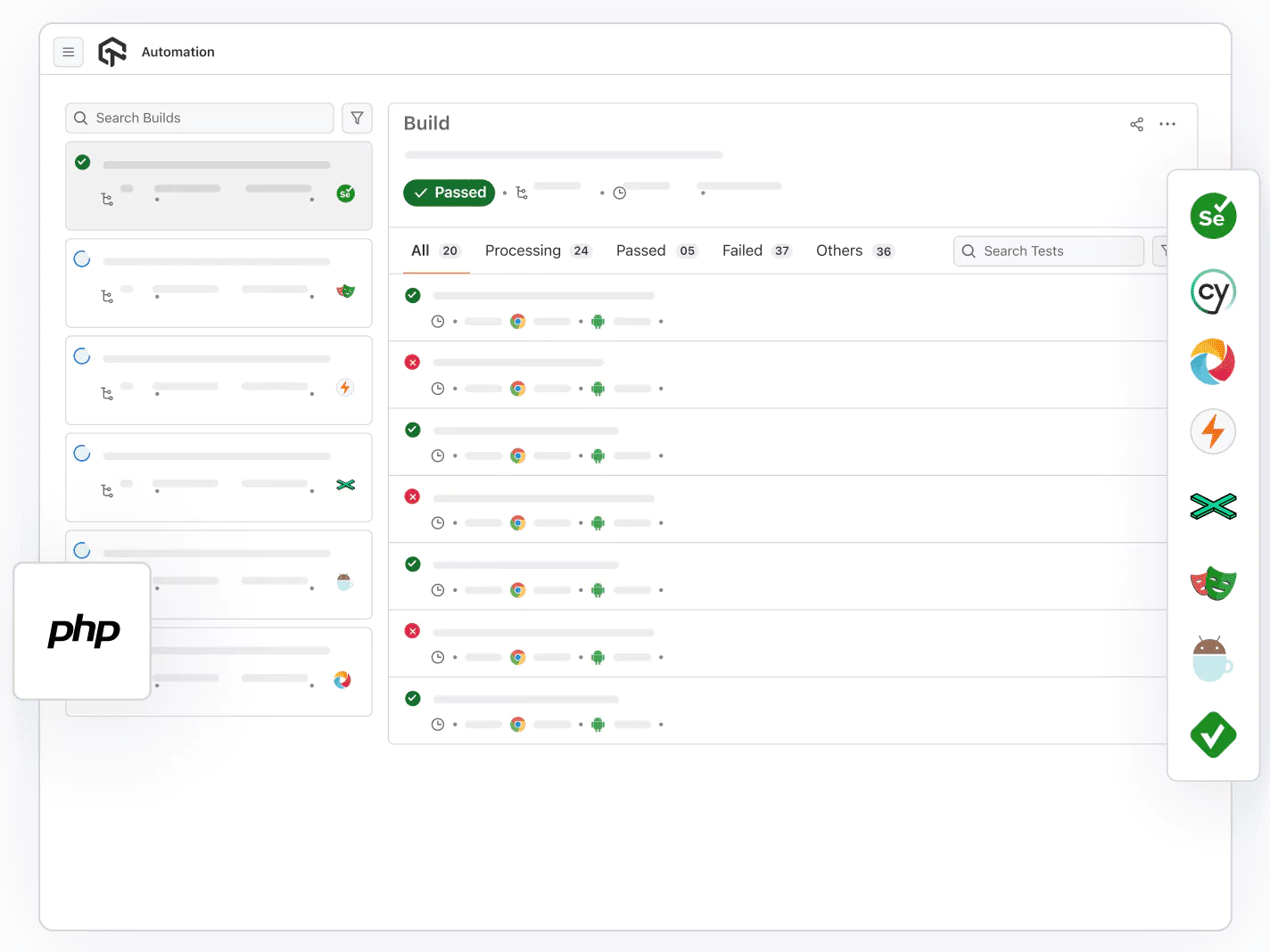This screenshot has width=1270, height=952.
Task: Select the first passed build card
Action: coord(219,185)
